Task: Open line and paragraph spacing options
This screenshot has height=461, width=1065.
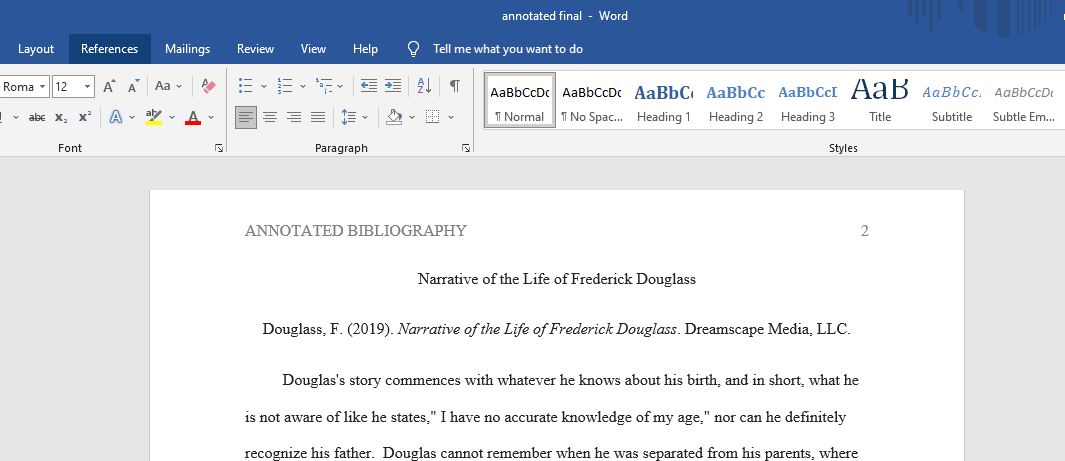Action: pyautogui.click(x=349, y=117)
